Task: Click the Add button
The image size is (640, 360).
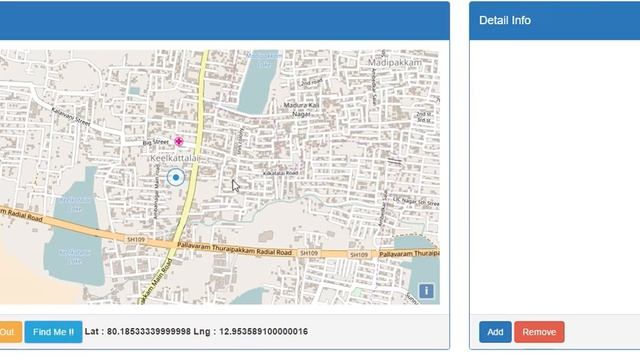Action: coord(495,332)
